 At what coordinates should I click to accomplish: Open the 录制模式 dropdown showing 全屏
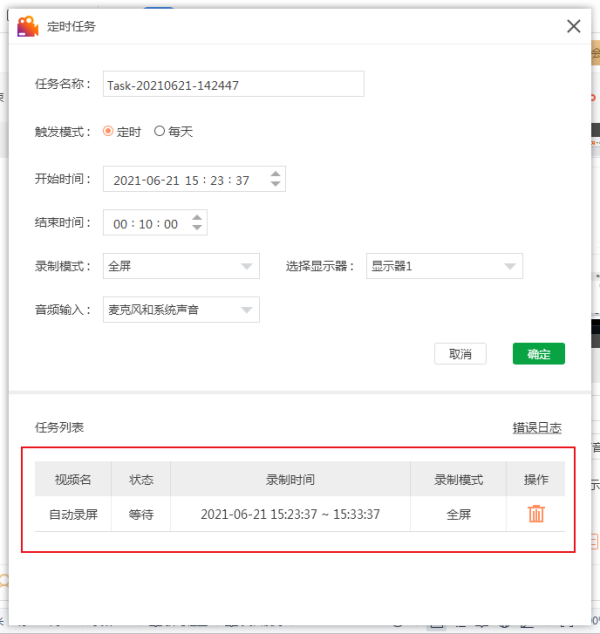tap(181, 266)
